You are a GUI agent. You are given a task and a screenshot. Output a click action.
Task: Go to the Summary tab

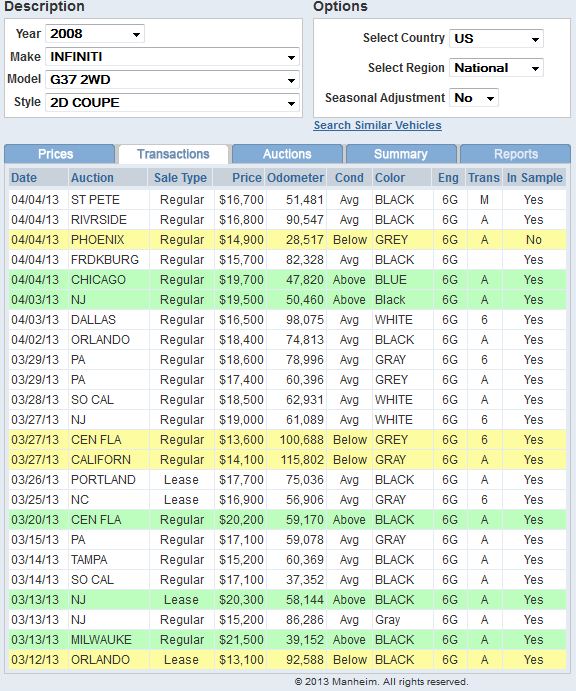(x=401, y=154)
